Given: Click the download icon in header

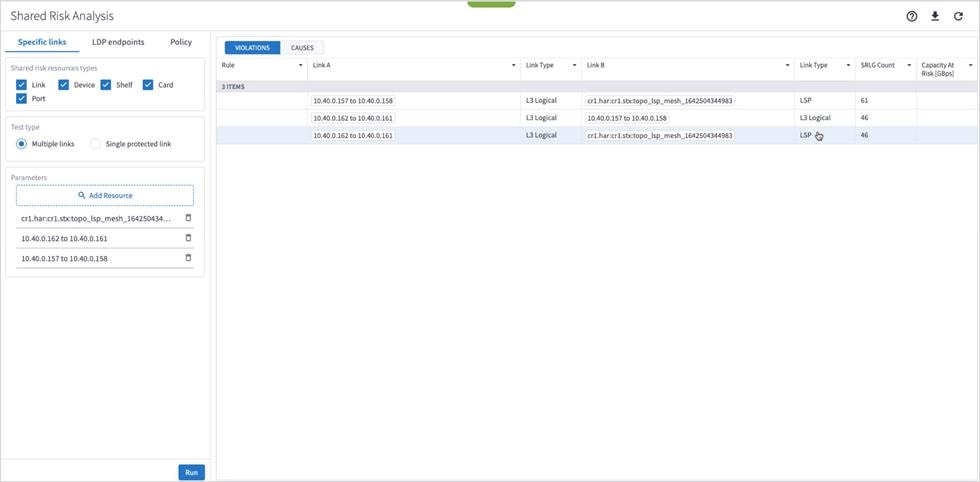Looking at the screenshot, I should click(x=935, y=16).
